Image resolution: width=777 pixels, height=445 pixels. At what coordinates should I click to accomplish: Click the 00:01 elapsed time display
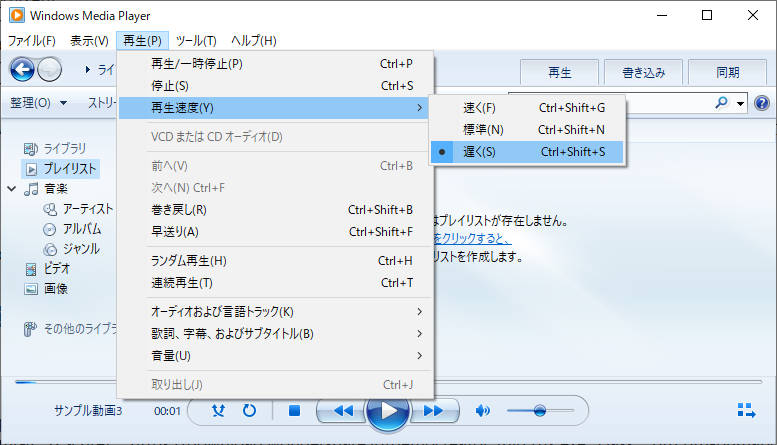(167, 411)
